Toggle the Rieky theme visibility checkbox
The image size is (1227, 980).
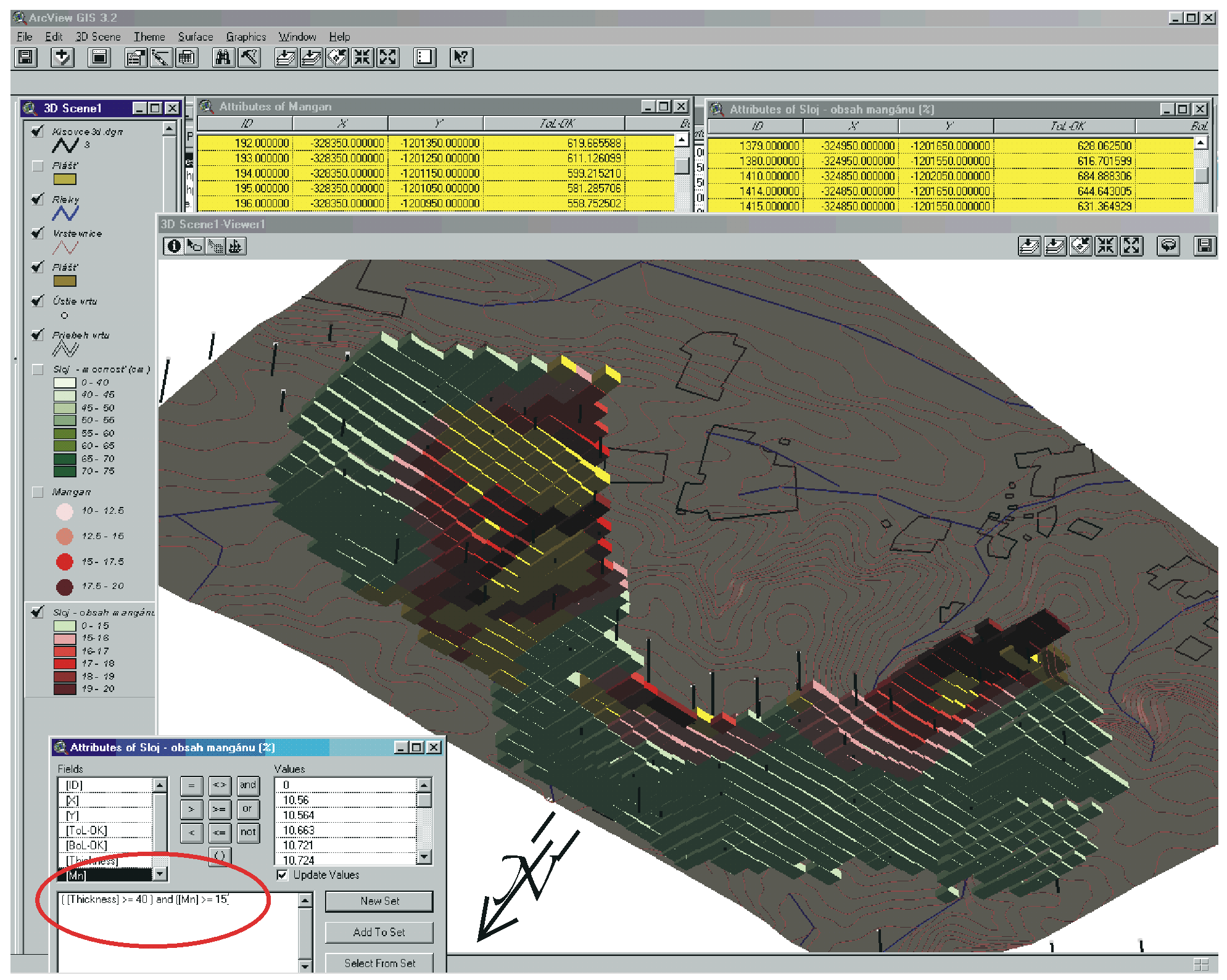pos(38,199)
